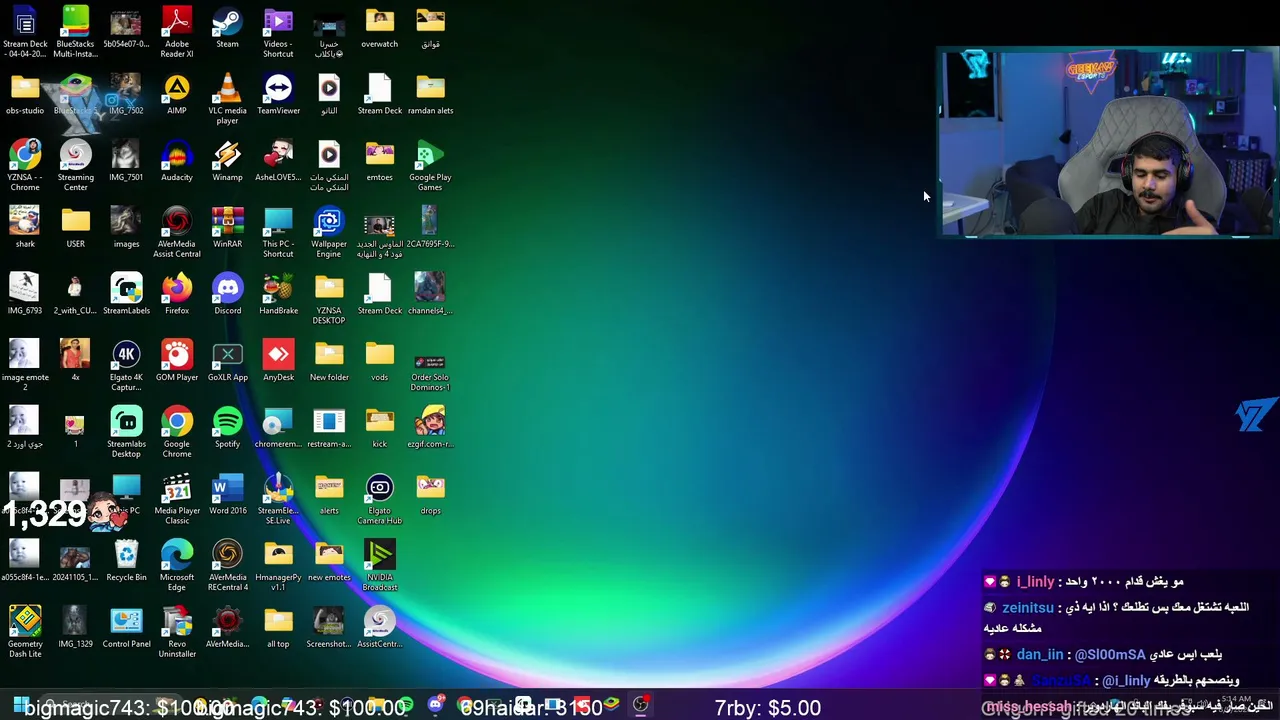Select VLC media player icon
Viewport: 1280px width, 720px height.
[227, 99]
